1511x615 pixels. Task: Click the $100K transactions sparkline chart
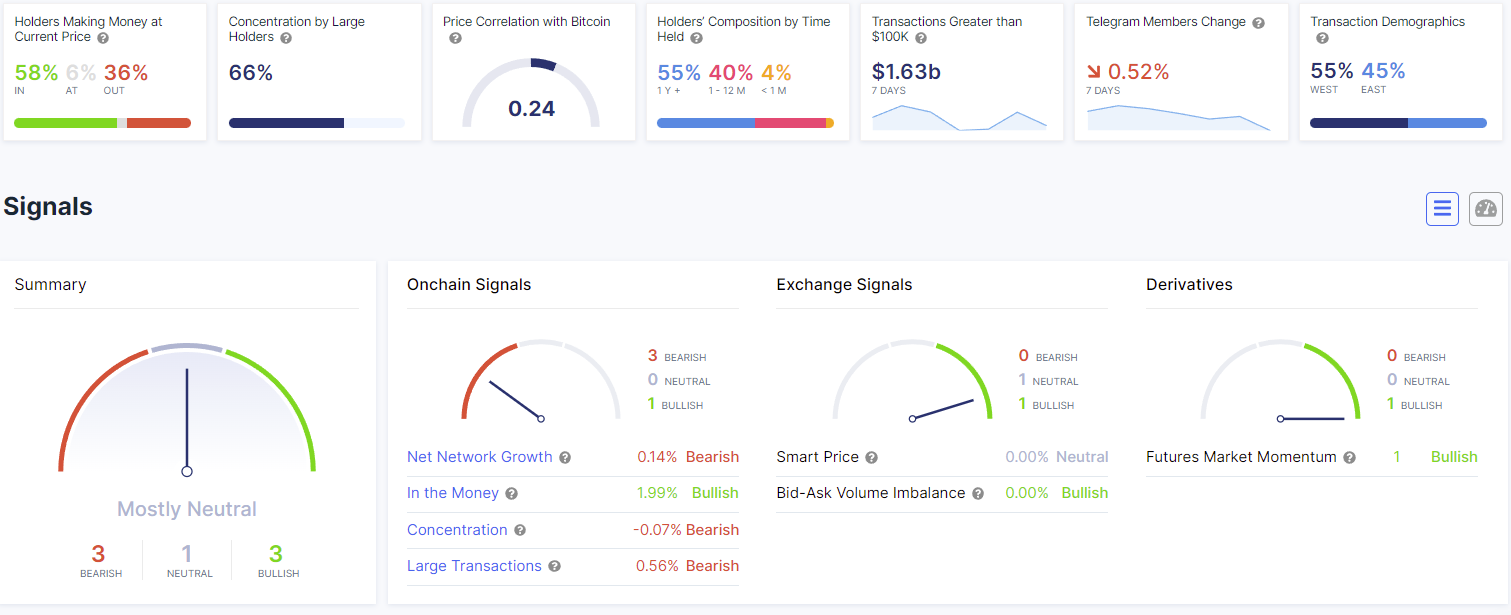click(959, 117)
